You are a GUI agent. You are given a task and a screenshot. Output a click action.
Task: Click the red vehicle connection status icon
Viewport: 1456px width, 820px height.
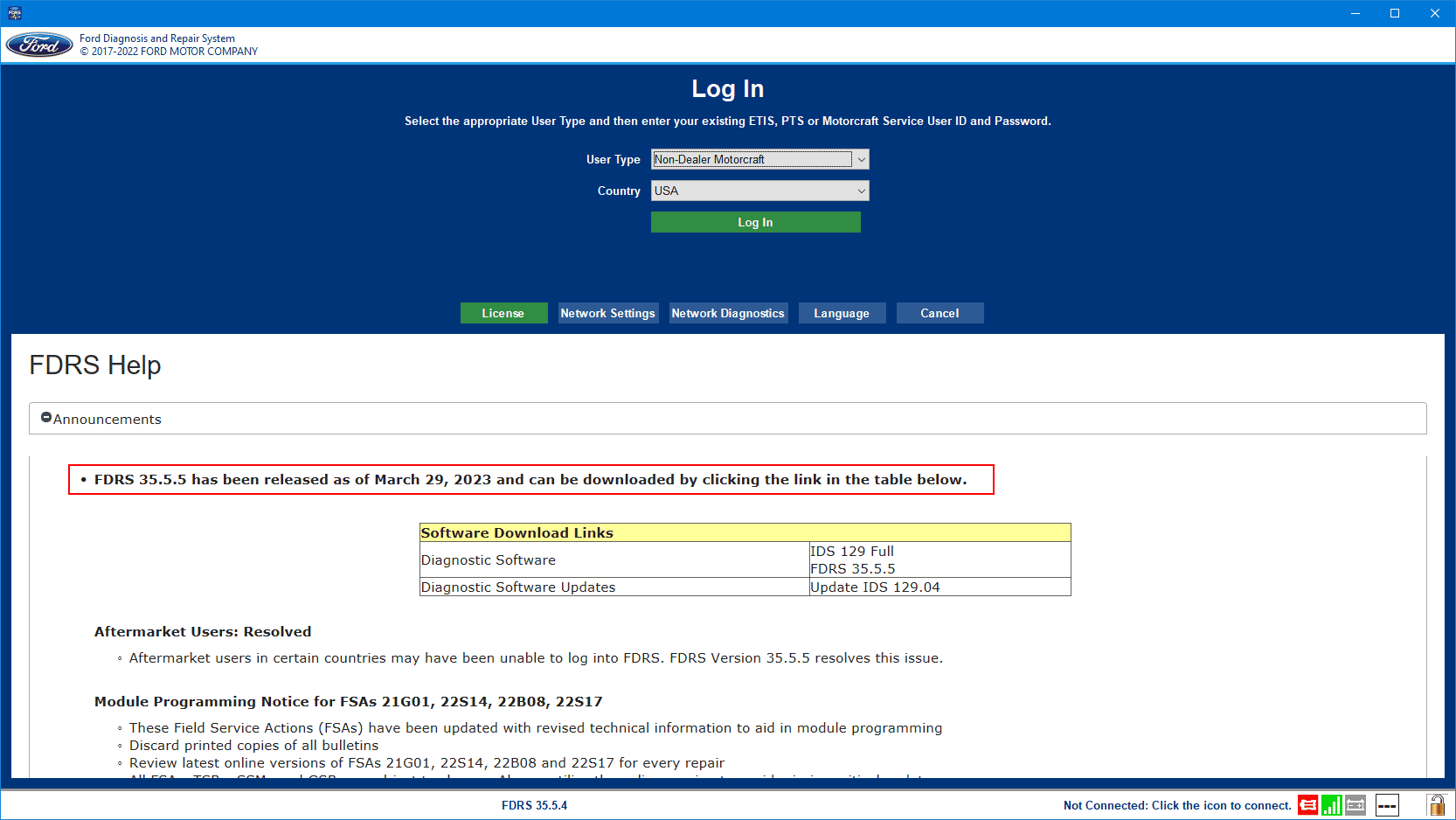coord(1307,805)
